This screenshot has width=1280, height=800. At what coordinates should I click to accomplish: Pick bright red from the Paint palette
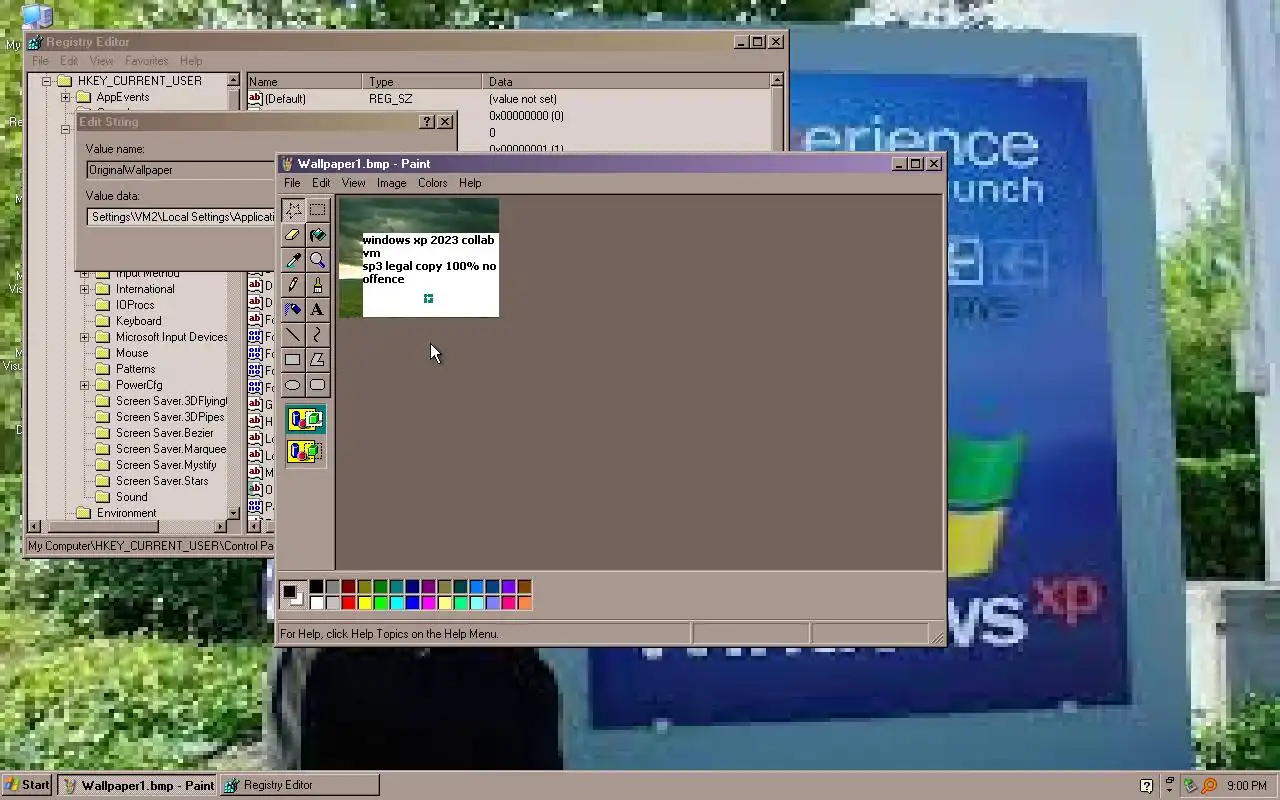click(x=349, y=602)
